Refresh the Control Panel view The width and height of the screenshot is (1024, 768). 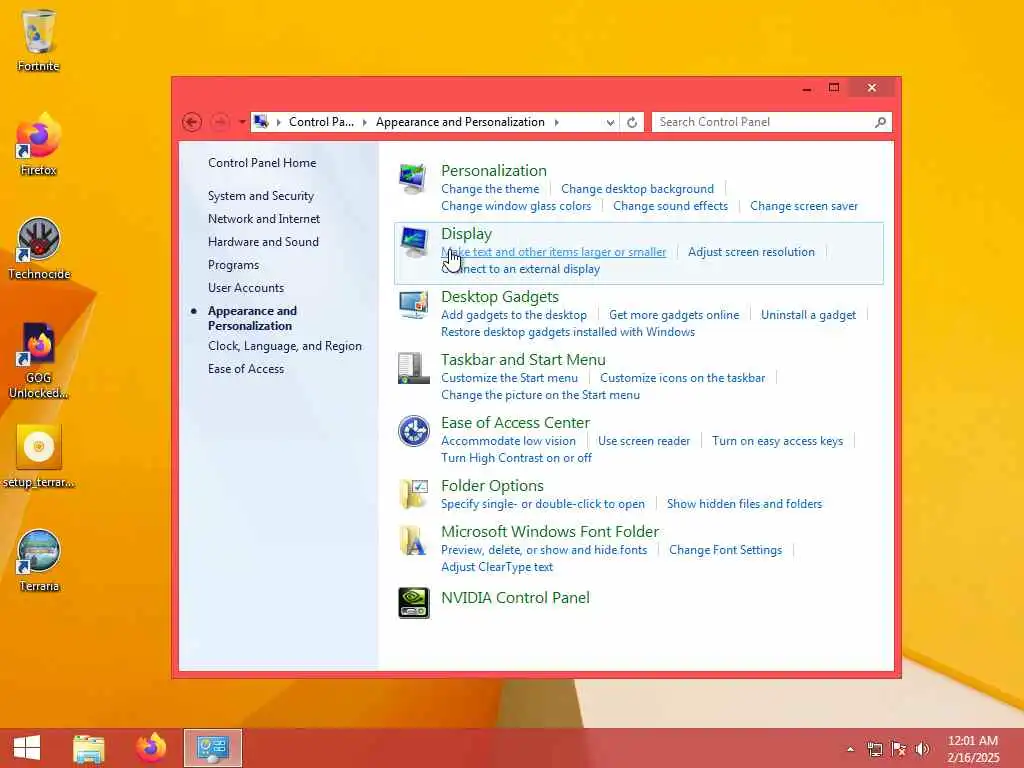[632, 122]
